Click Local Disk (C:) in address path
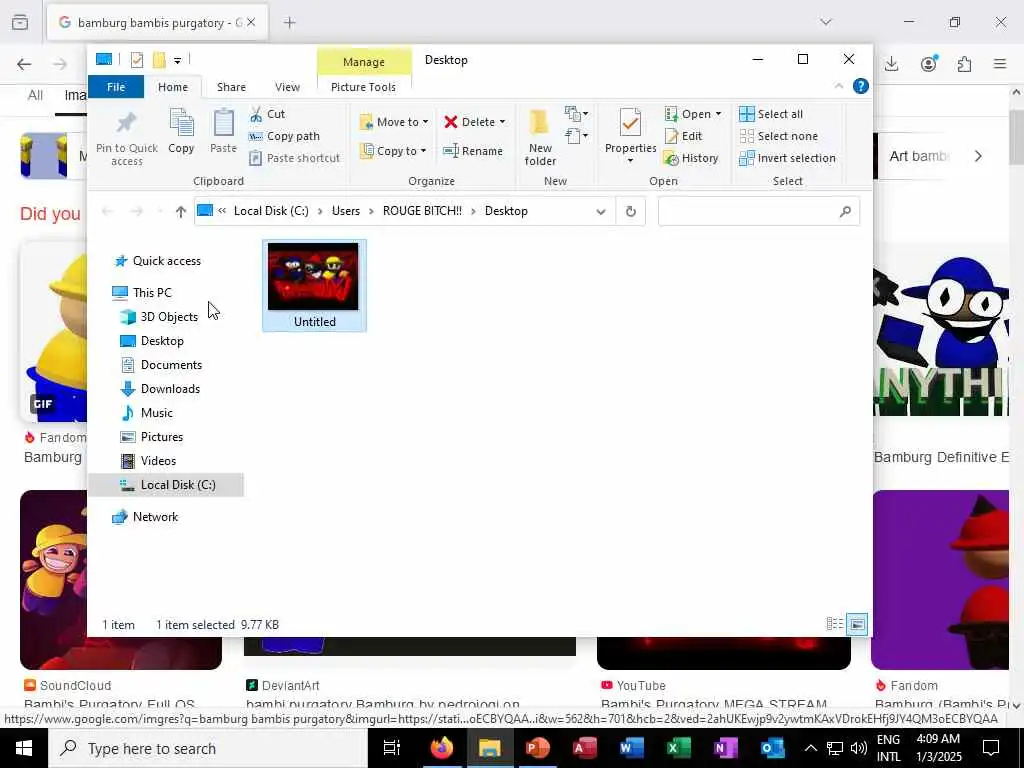 pyautogui.click(x=271, y=211)
